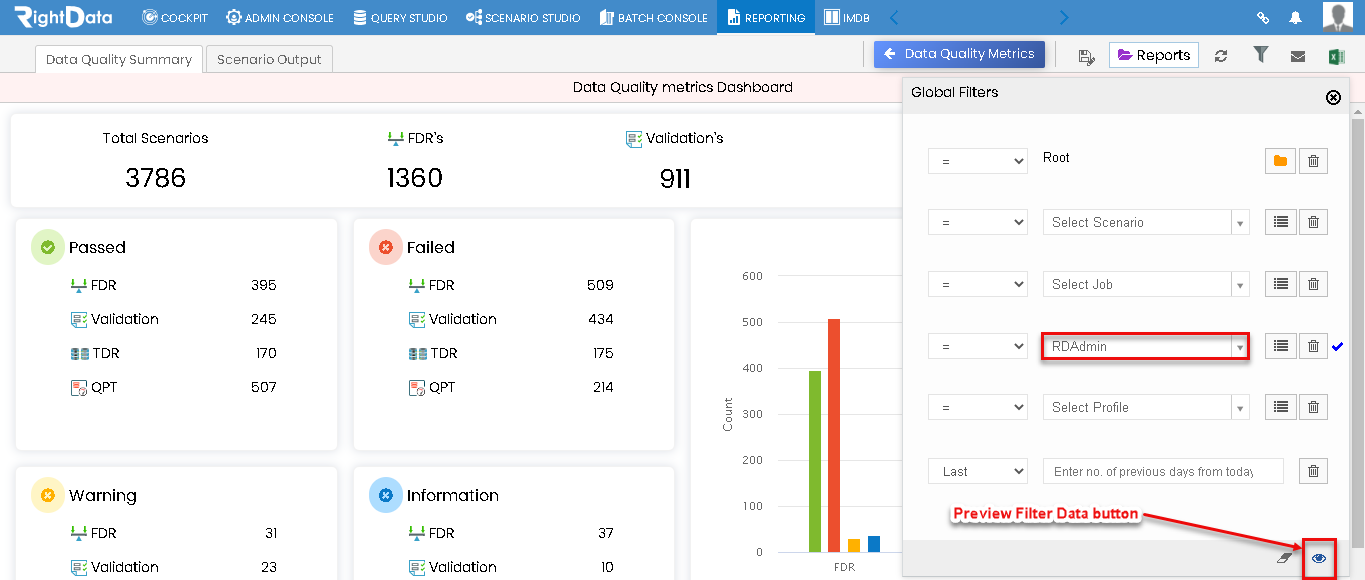Open the orange folder browse icon

point(1280,161)
